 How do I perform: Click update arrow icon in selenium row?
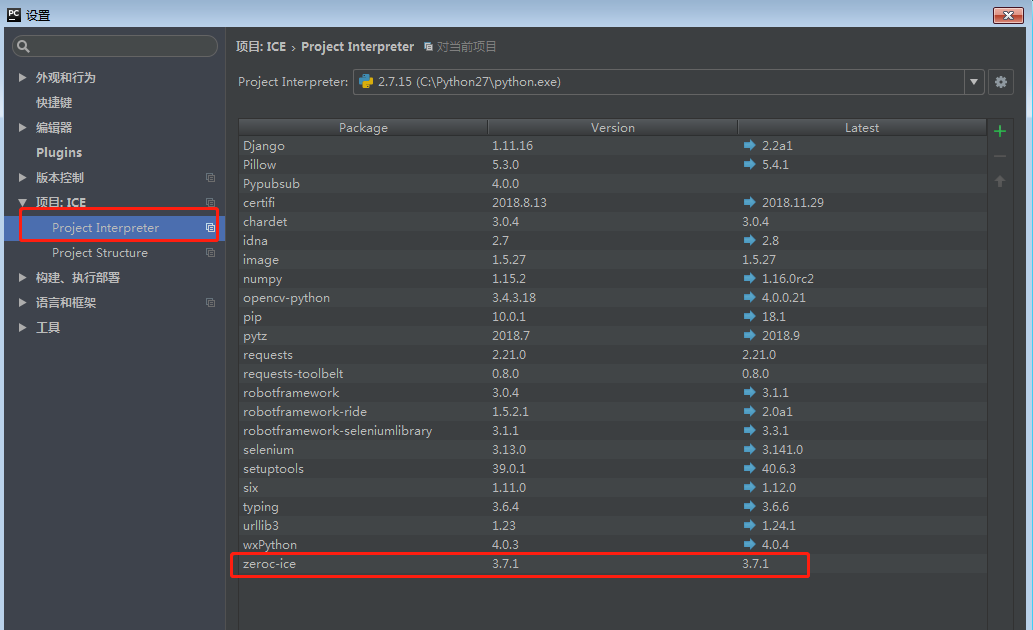(749, 449)
